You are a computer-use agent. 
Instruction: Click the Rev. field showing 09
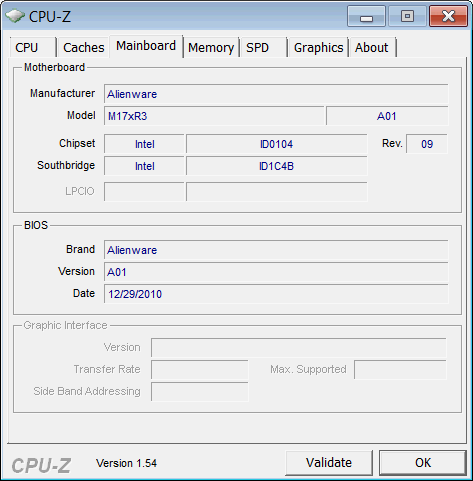pos(427,144)
